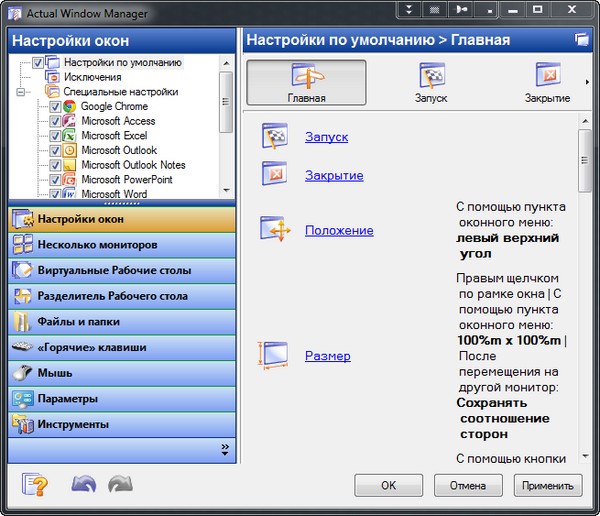Click the Положение move arrows icon
This screenshot has width=600, height=516.
coord(276,229)
